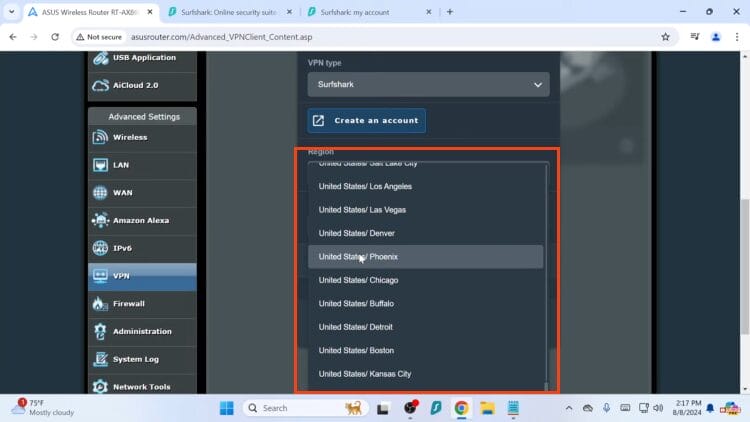
Task: Switch to Surfshark Online security suite tab
Action: tap(230, 12)
